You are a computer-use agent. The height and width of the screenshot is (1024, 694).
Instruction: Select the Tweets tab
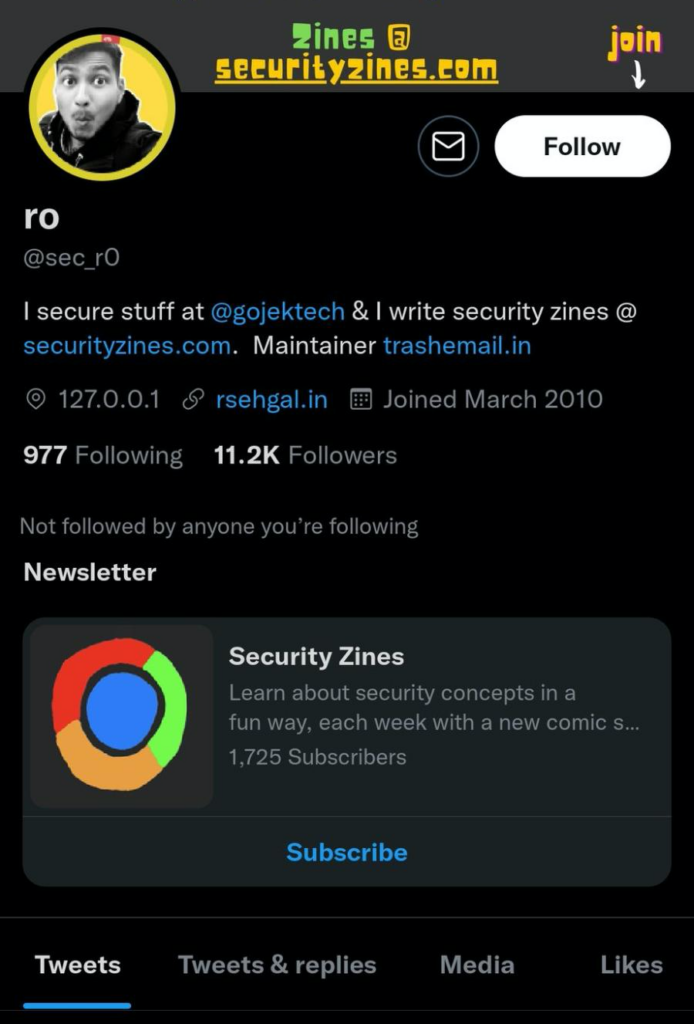pyautogui.click(x=77, y=965)
